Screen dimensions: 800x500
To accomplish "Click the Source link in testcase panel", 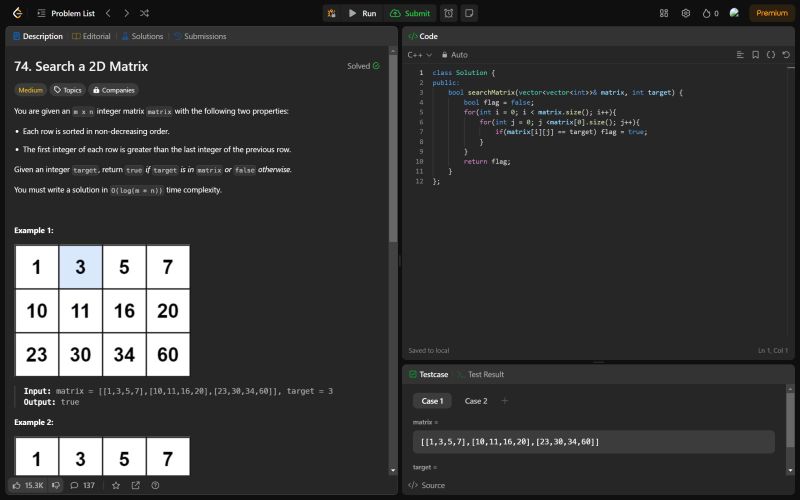I will (x=427, y=485).
